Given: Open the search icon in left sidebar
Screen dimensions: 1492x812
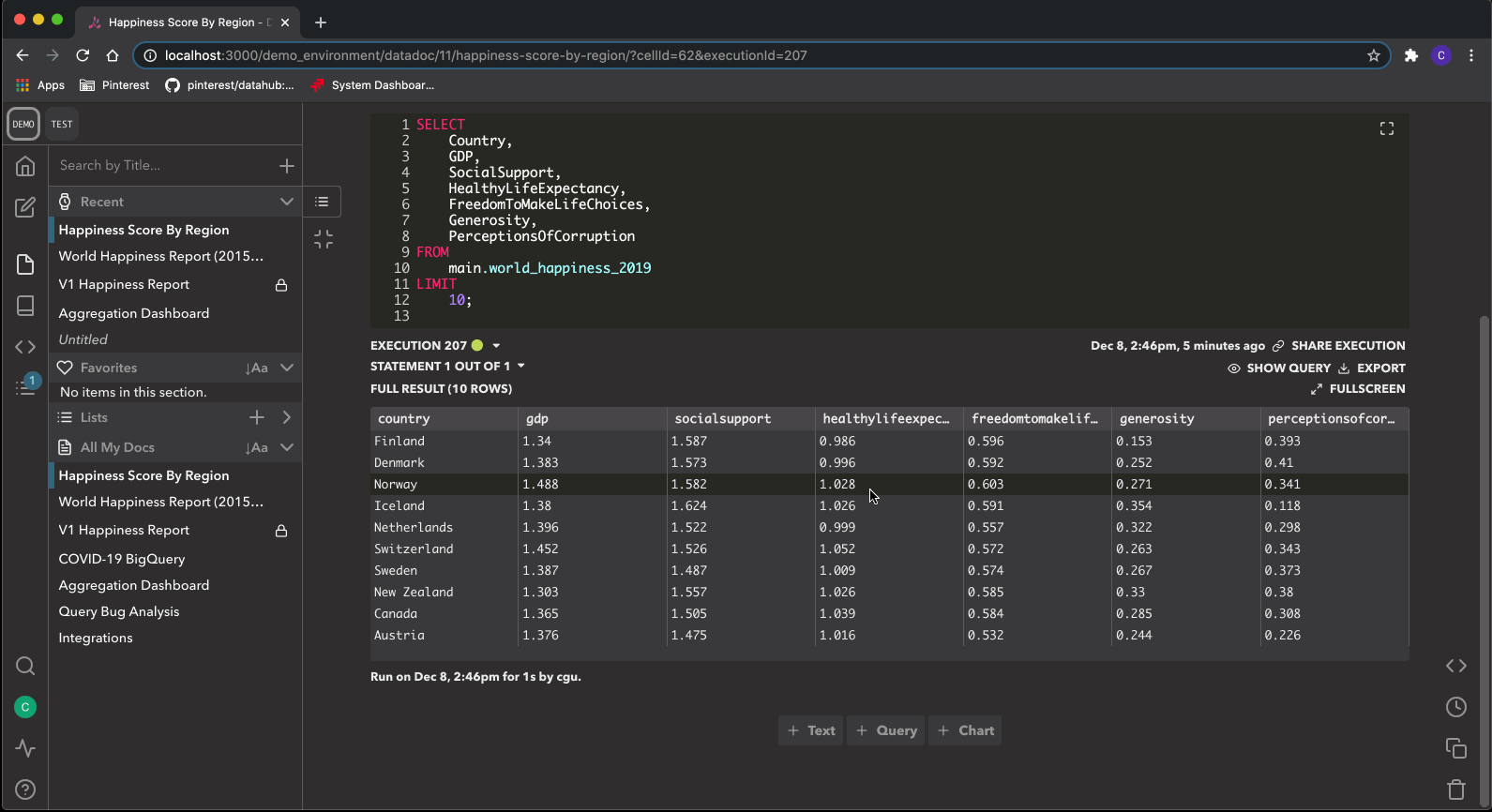Looking at the screenshot, I should (x=25, y=666).
